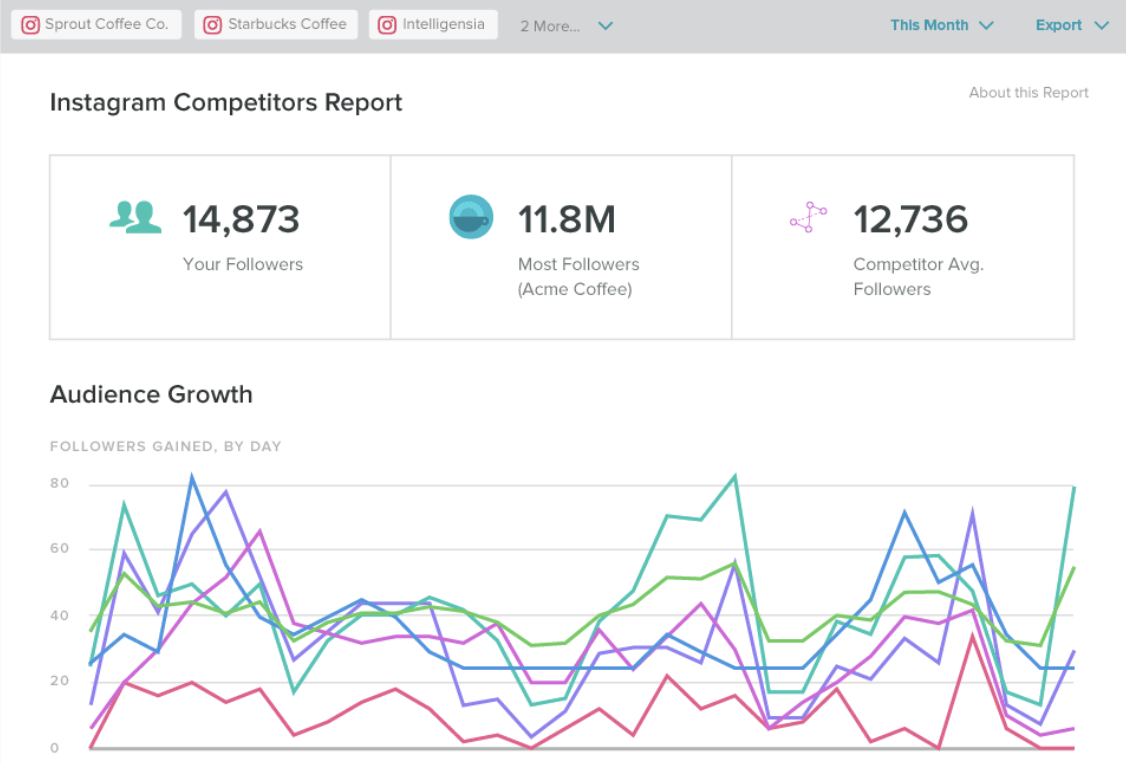Click the Instagram Competitors Report title

(226, 102)
